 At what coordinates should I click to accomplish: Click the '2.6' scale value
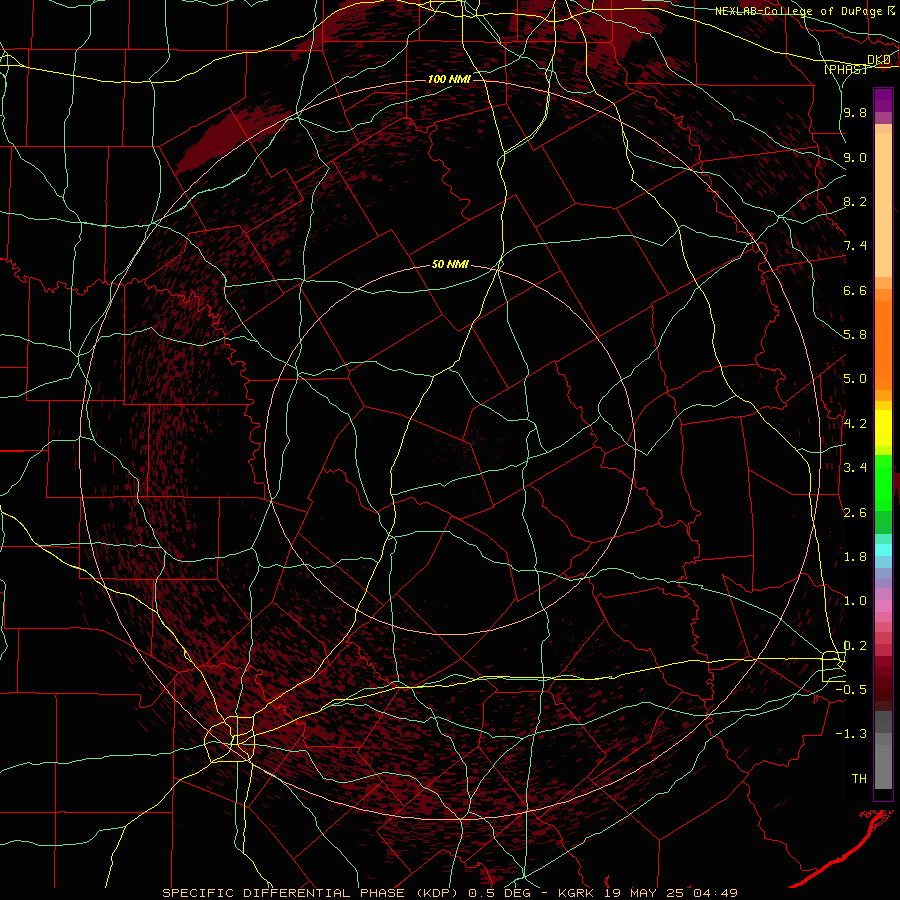(x=855, y=513)
